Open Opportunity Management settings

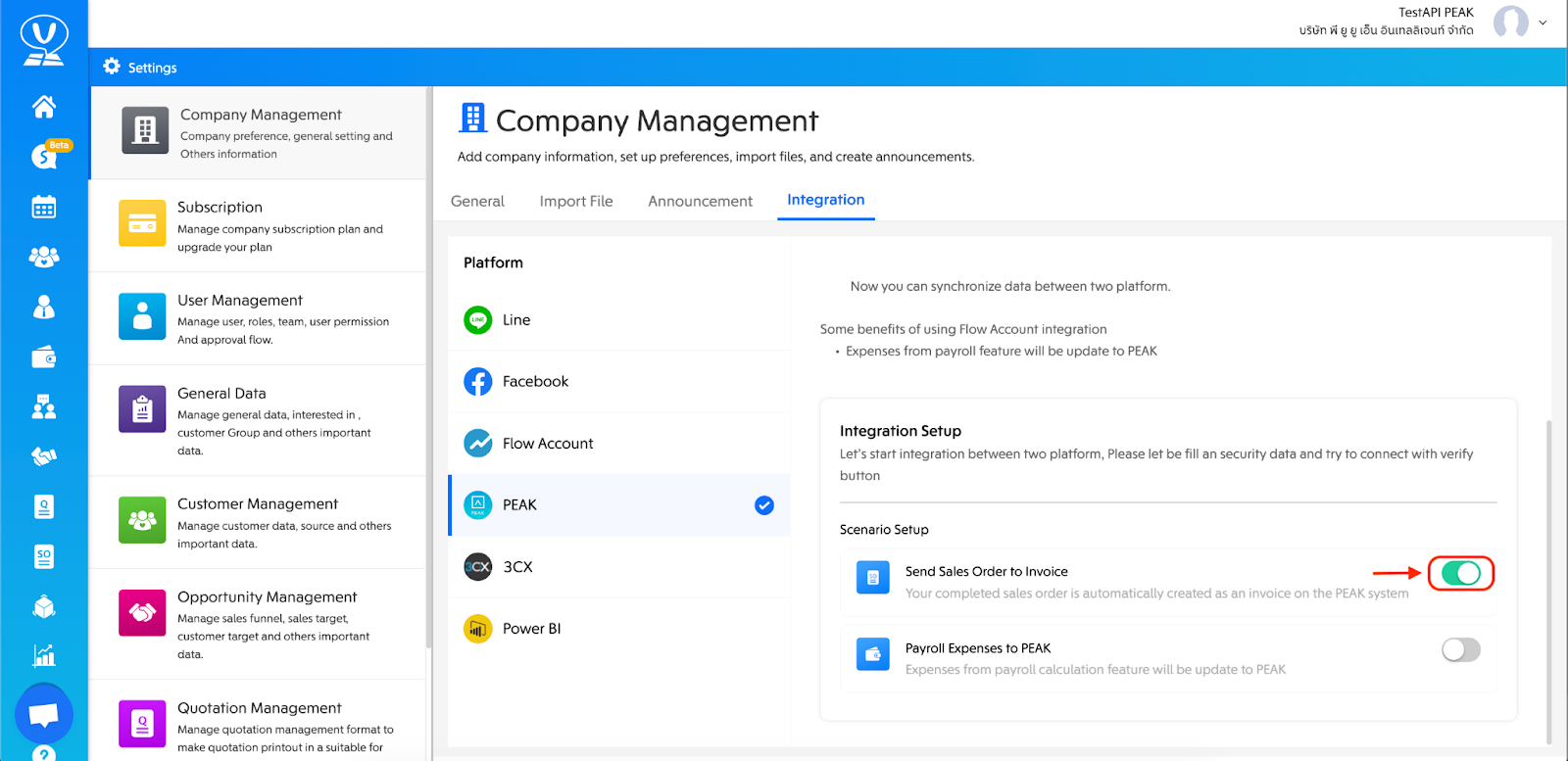coord(258,625)
